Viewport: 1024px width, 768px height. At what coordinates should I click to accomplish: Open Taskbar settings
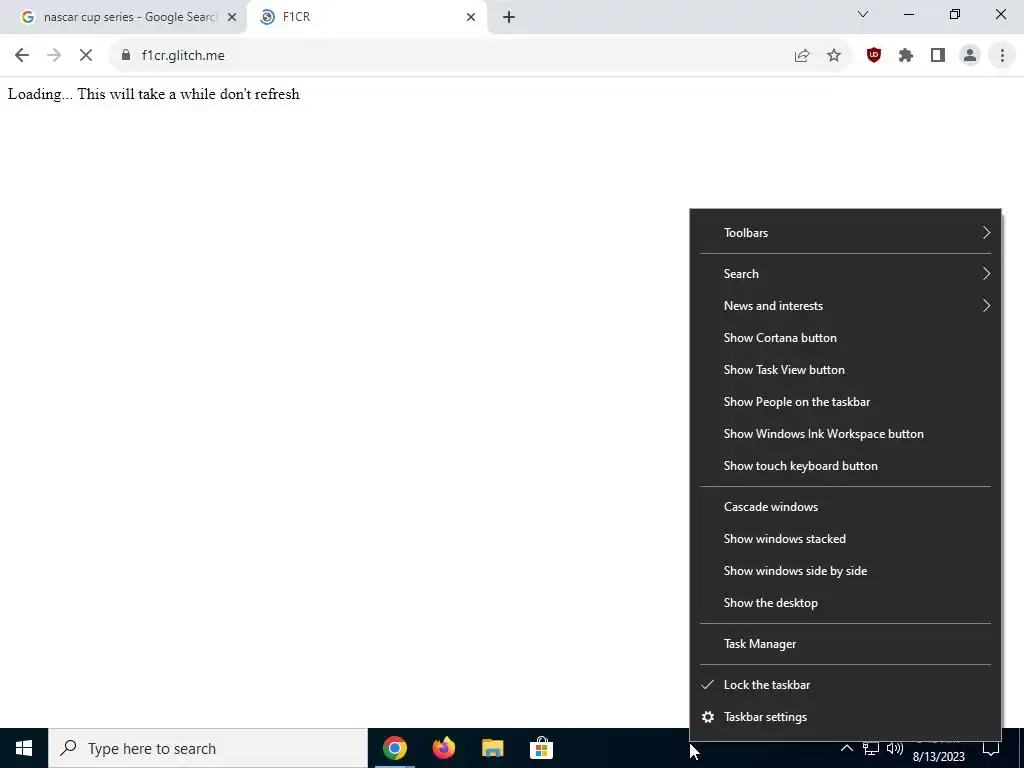pyautogui.click(x=845, y=717)
